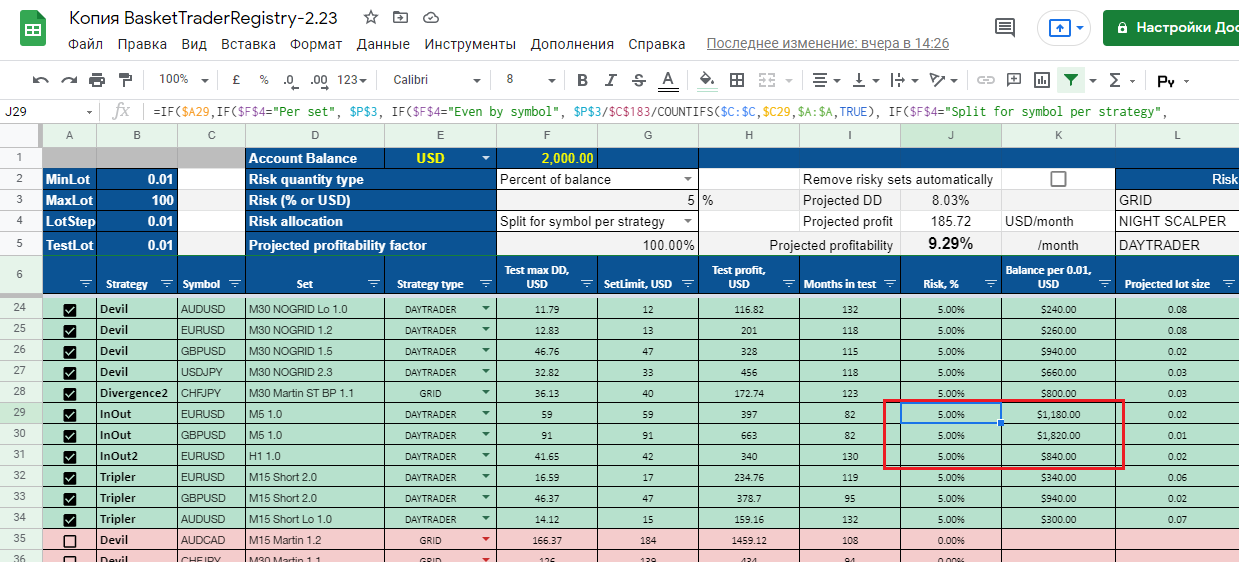Open the Percent of balance dropdown
1239x562 pixels.
[687, 179]
